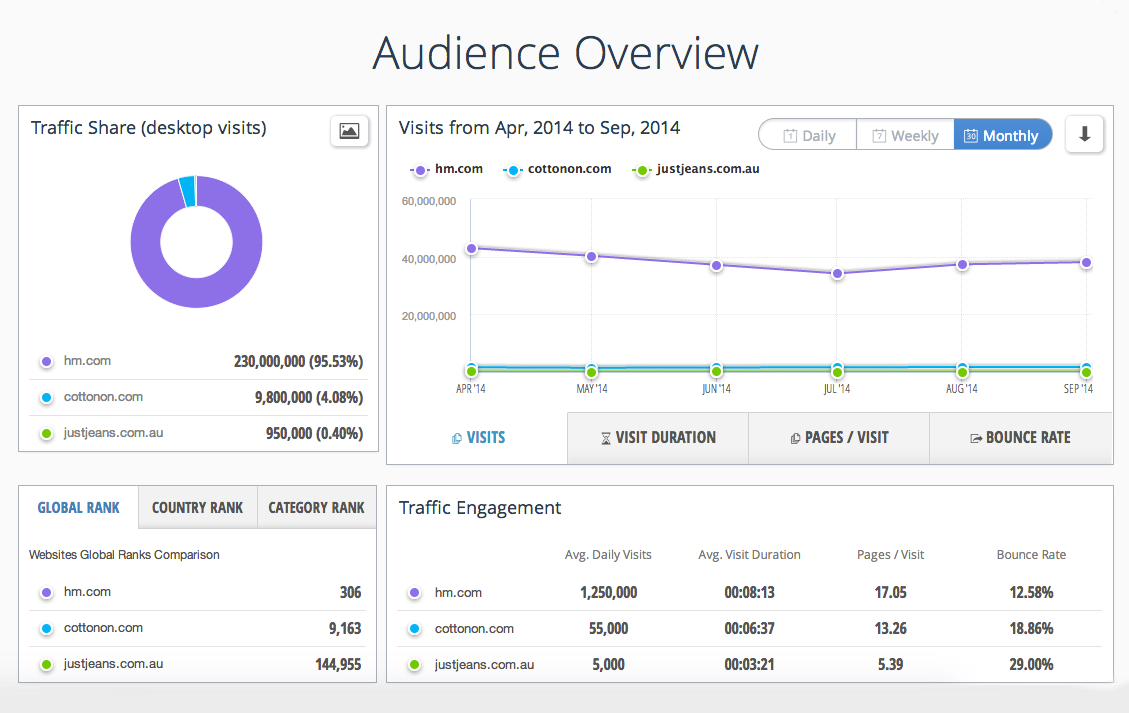1129x713 pixels.
Task: Click hm.com pages per visit 17.05
Action: pos(891,593)
